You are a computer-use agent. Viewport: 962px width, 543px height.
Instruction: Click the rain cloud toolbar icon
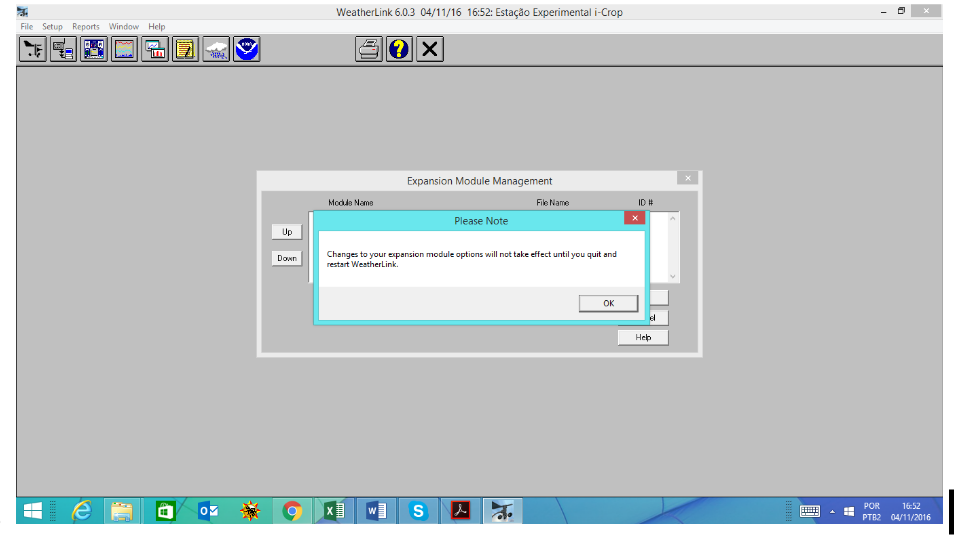216,49
